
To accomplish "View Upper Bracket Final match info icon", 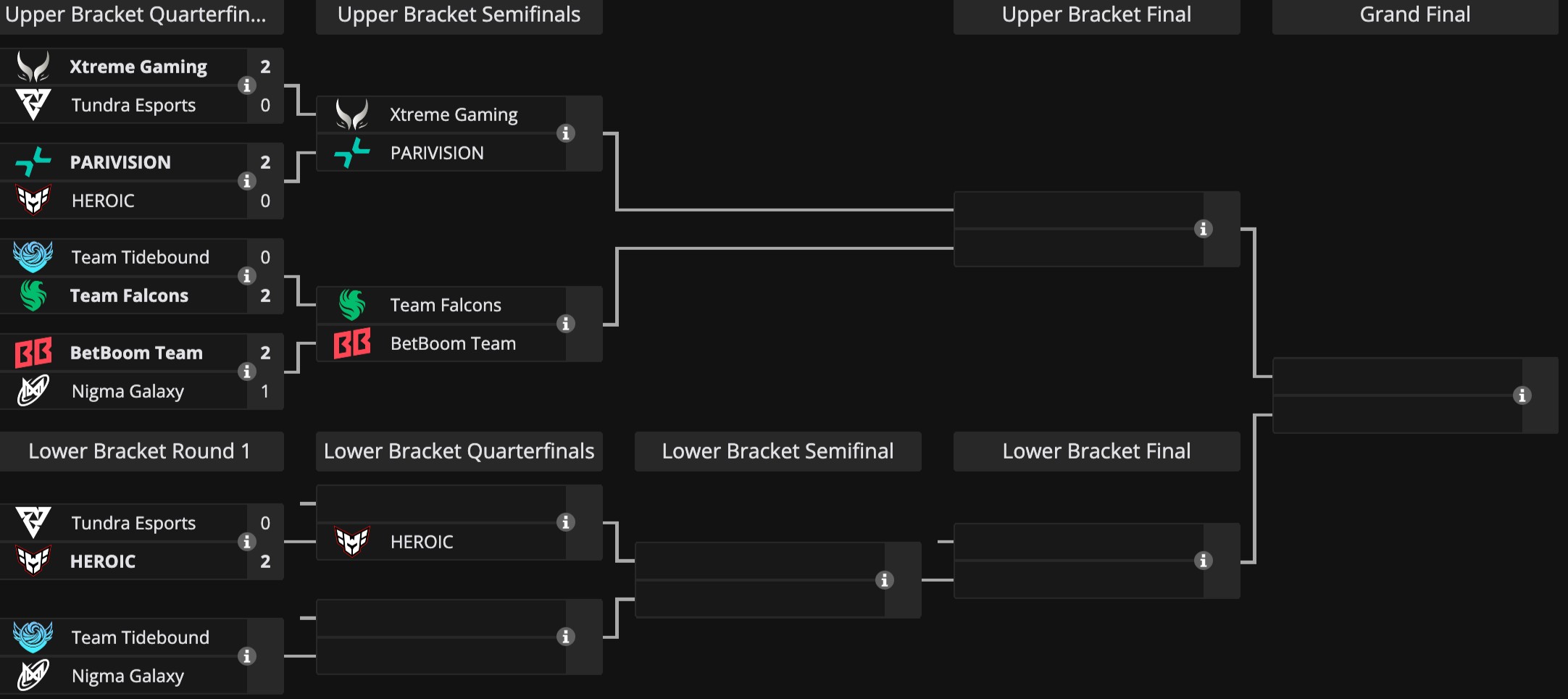I will click(1204, 229).
